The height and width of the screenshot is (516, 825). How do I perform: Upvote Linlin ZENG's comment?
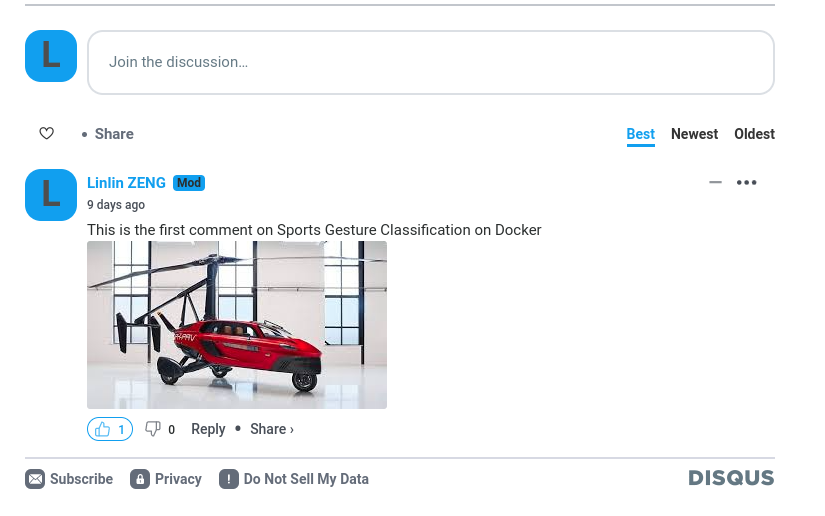click(109, 429)
